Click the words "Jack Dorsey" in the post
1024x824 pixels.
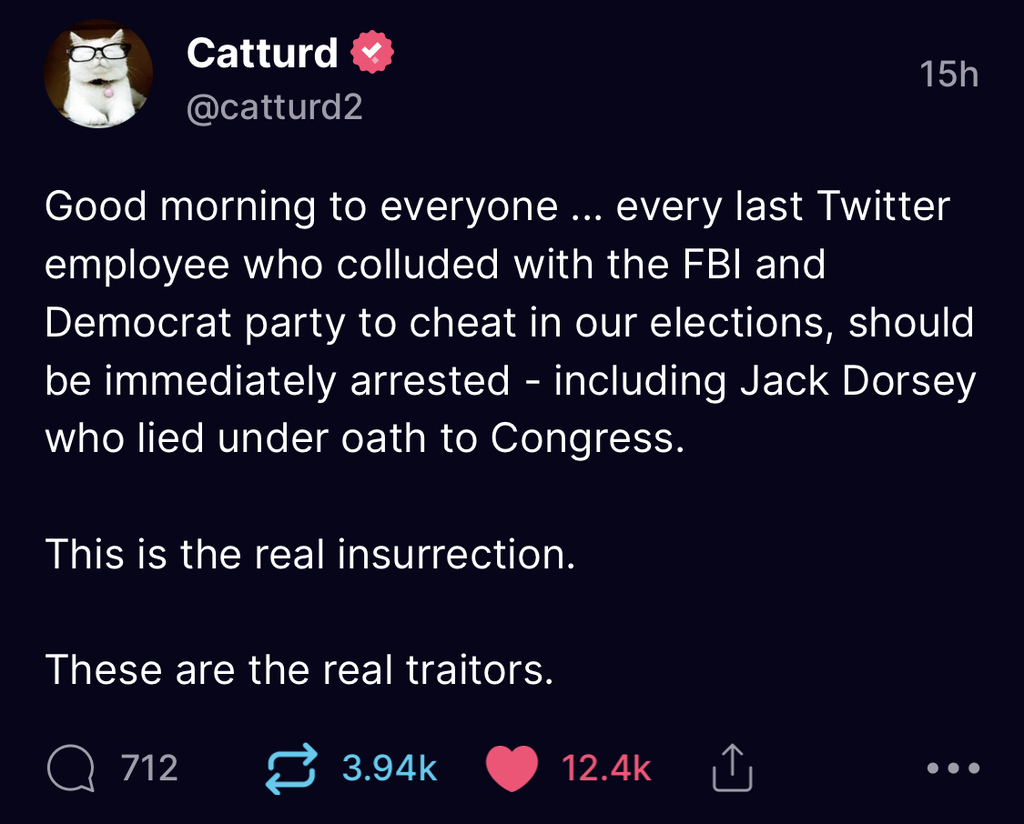(857, 381)
